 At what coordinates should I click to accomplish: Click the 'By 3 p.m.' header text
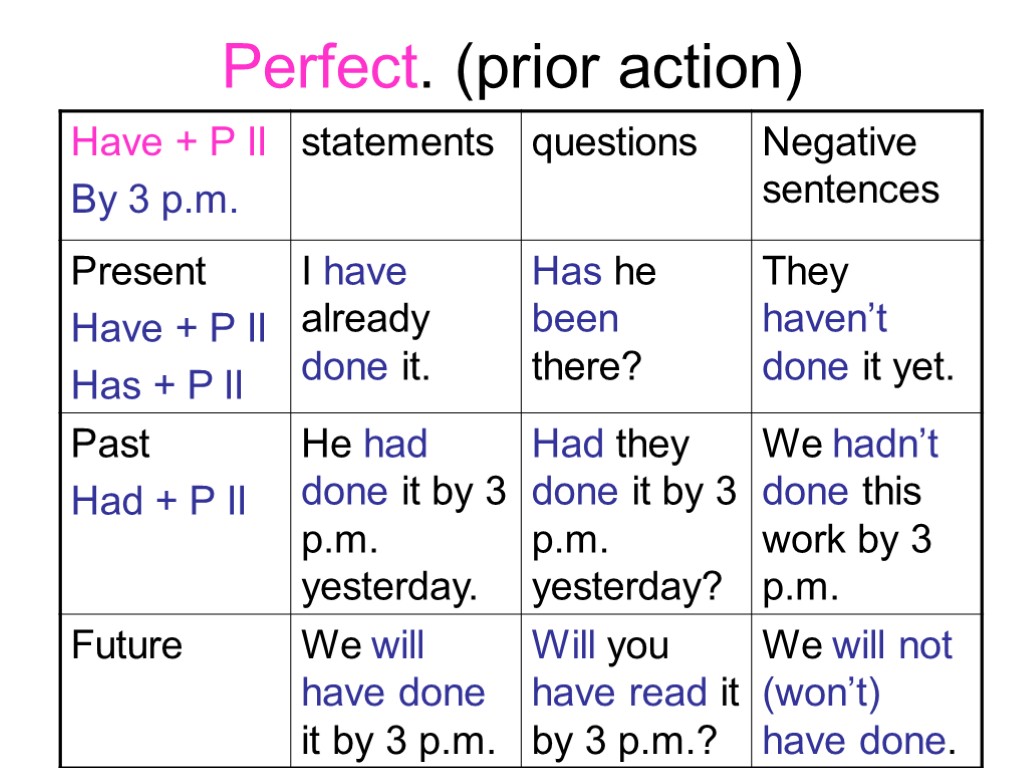coord(155,201)
